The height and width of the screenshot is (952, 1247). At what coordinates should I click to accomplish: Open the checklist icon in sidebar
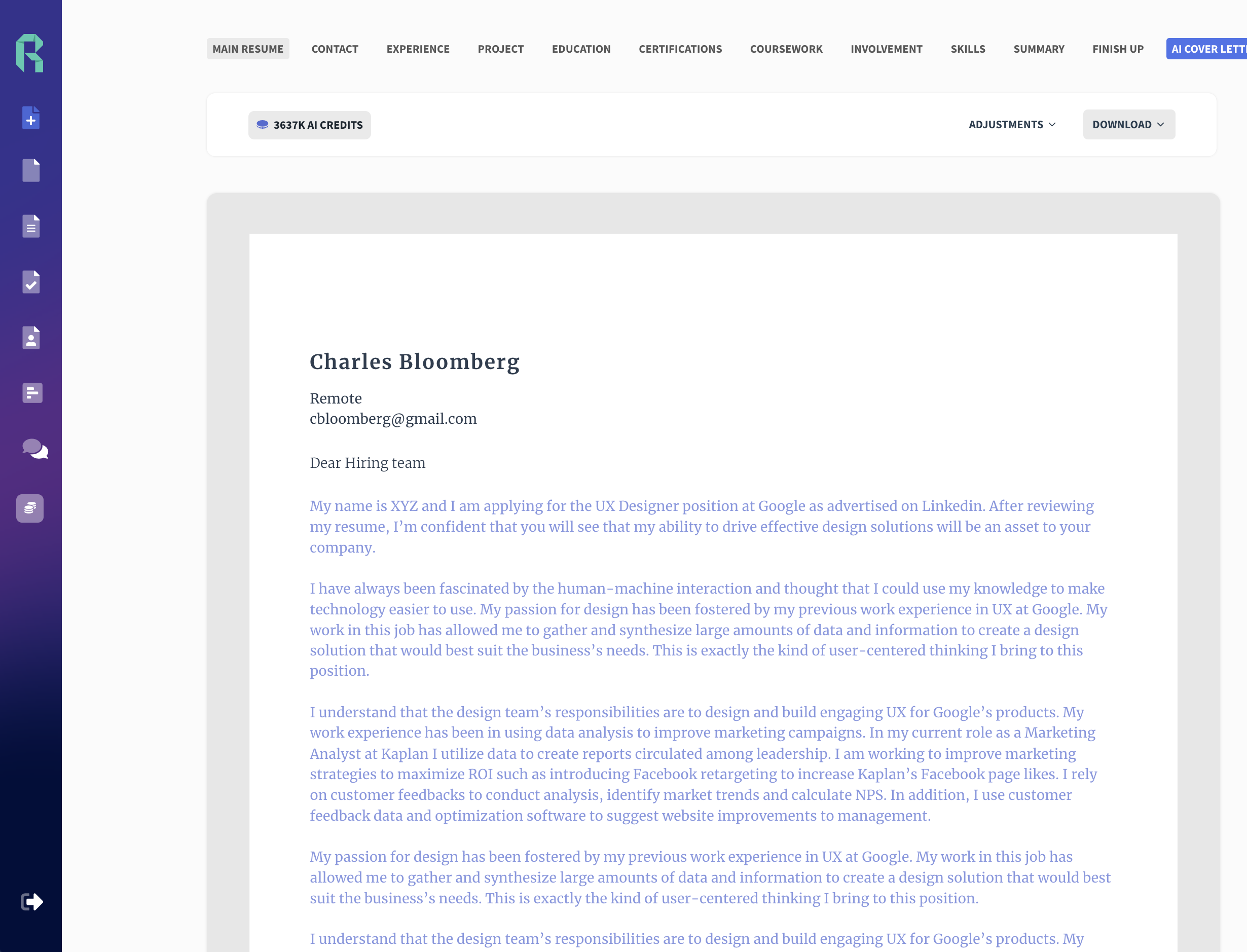coord(31,282)
